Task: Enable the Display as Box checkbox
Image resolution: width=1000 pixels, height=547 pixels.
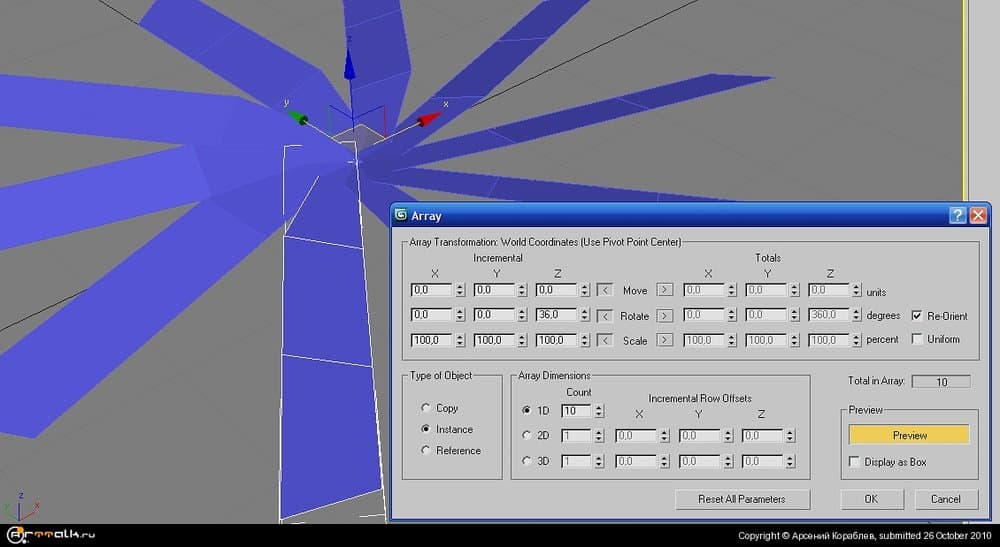Action: click(x=854, y=462)
